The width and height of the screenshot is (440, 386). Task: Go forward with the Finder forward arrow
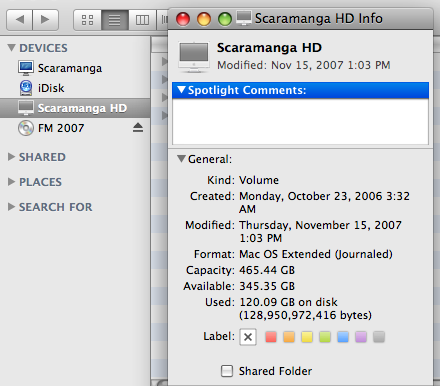point(45,20)
